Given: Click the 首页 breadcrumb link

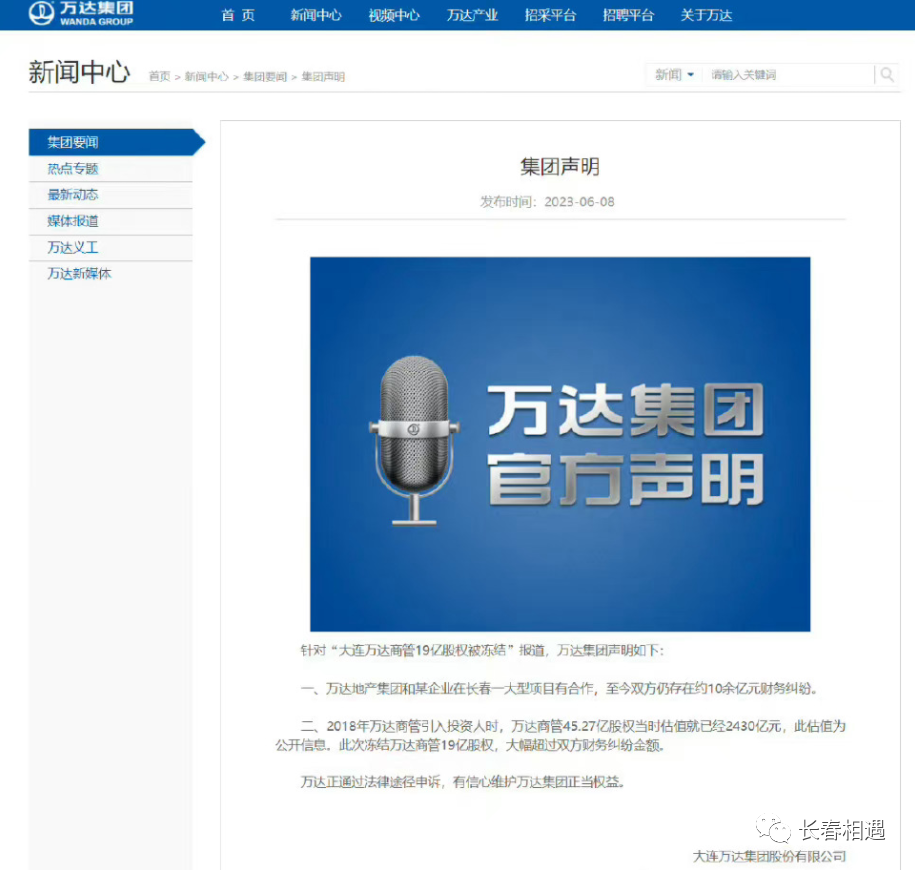Looking at the screenshot, I should [x=159, y=76].
